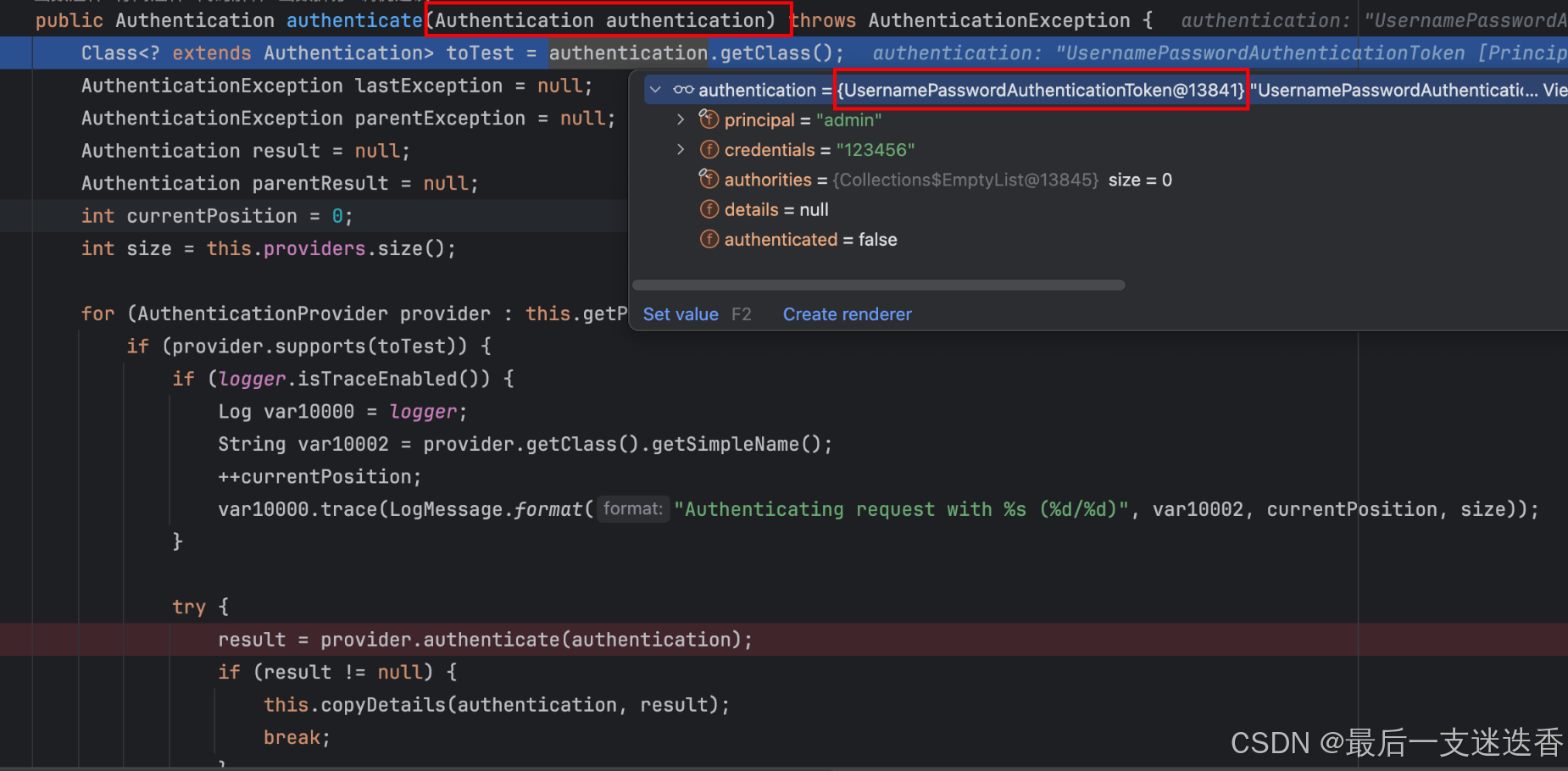Click the string "Authenticating request with %s (%d/%d)"

click(x=901, y=509)
